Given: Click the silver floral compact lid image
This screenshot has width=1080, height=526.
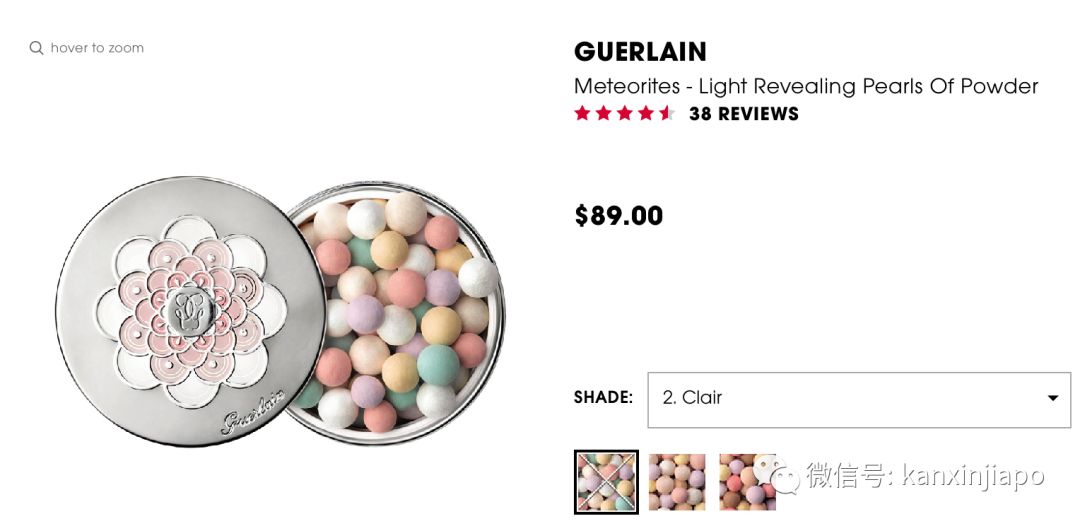Looking at the screenshot, I should click(x=190, y=310).
